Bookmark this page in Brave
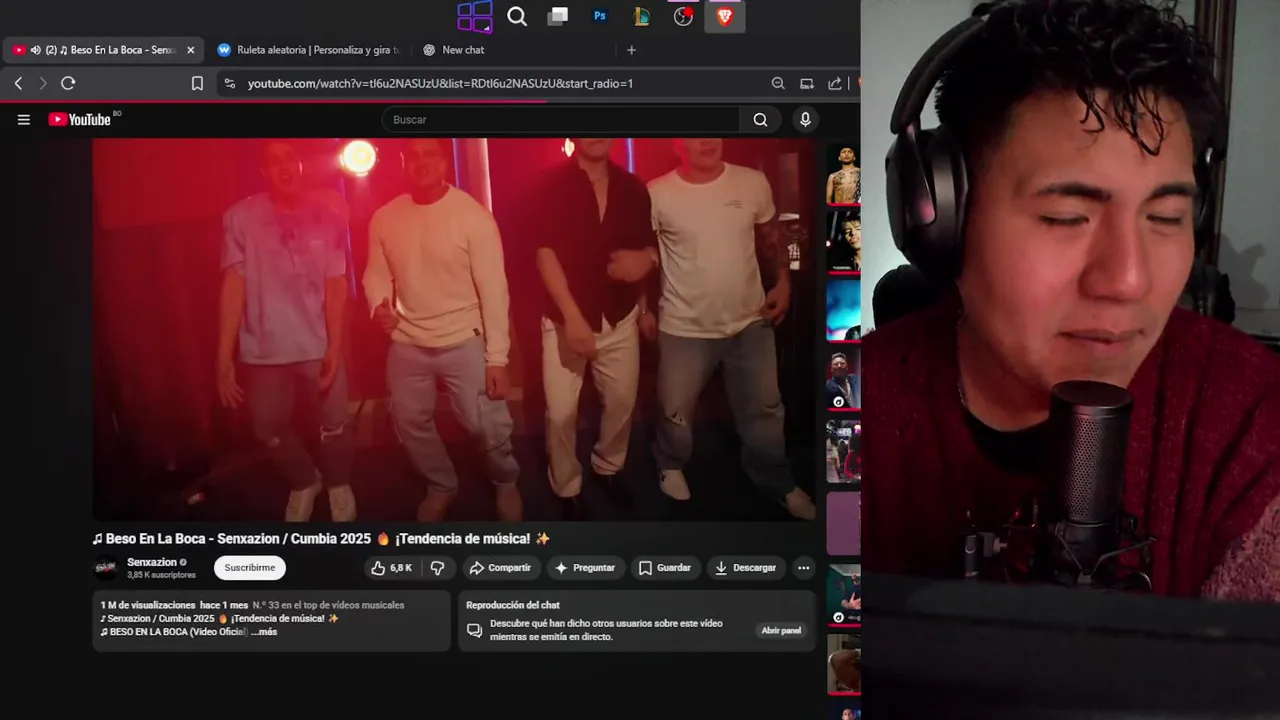 (197, 84)
